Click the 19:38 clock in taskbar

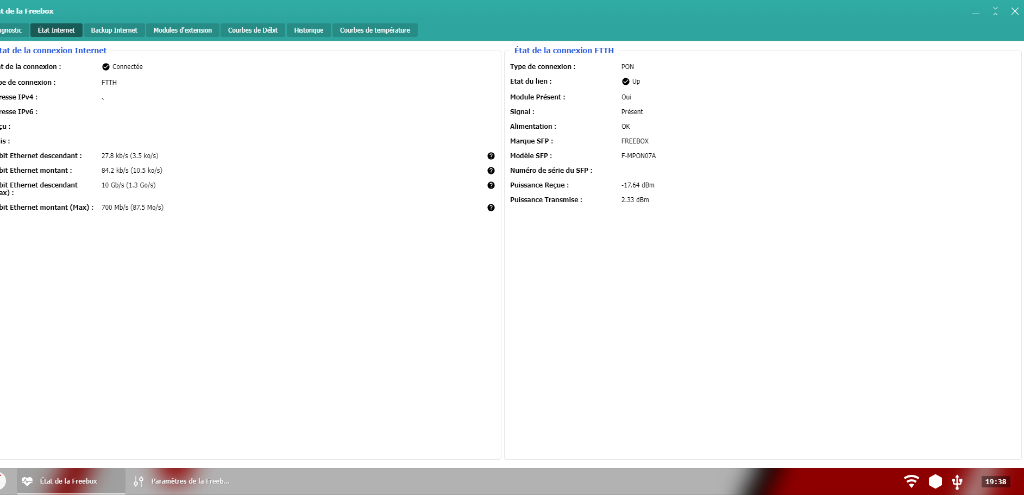point(995,481)
